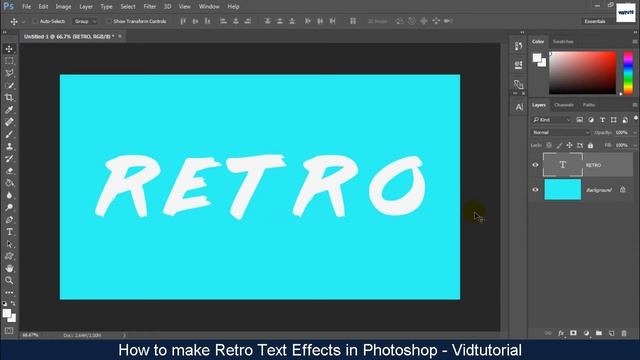
Task: Hide the Background layer
Action: (535, 190)
